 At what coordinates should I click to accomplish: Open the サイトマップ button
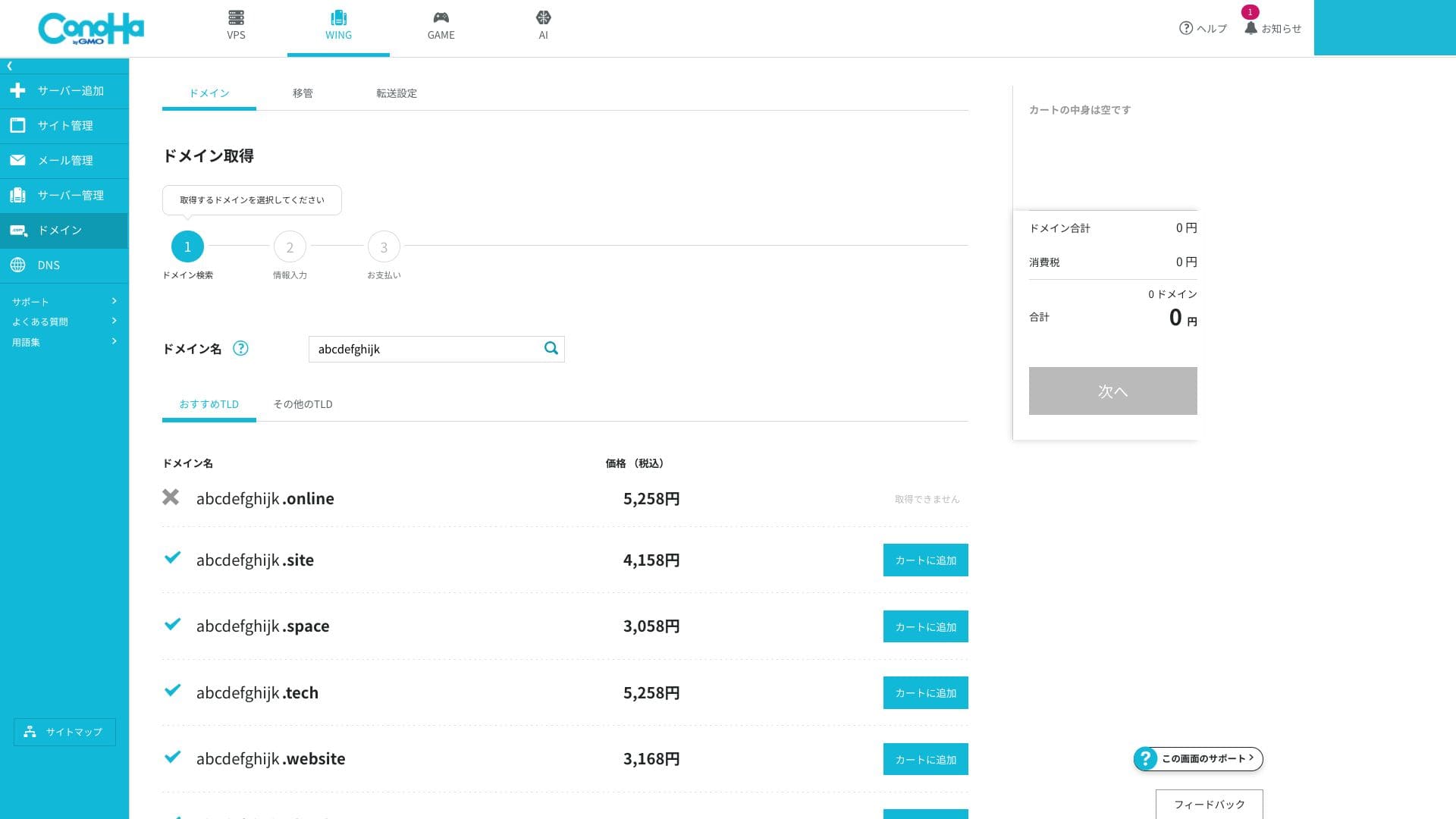click(64, 732)
